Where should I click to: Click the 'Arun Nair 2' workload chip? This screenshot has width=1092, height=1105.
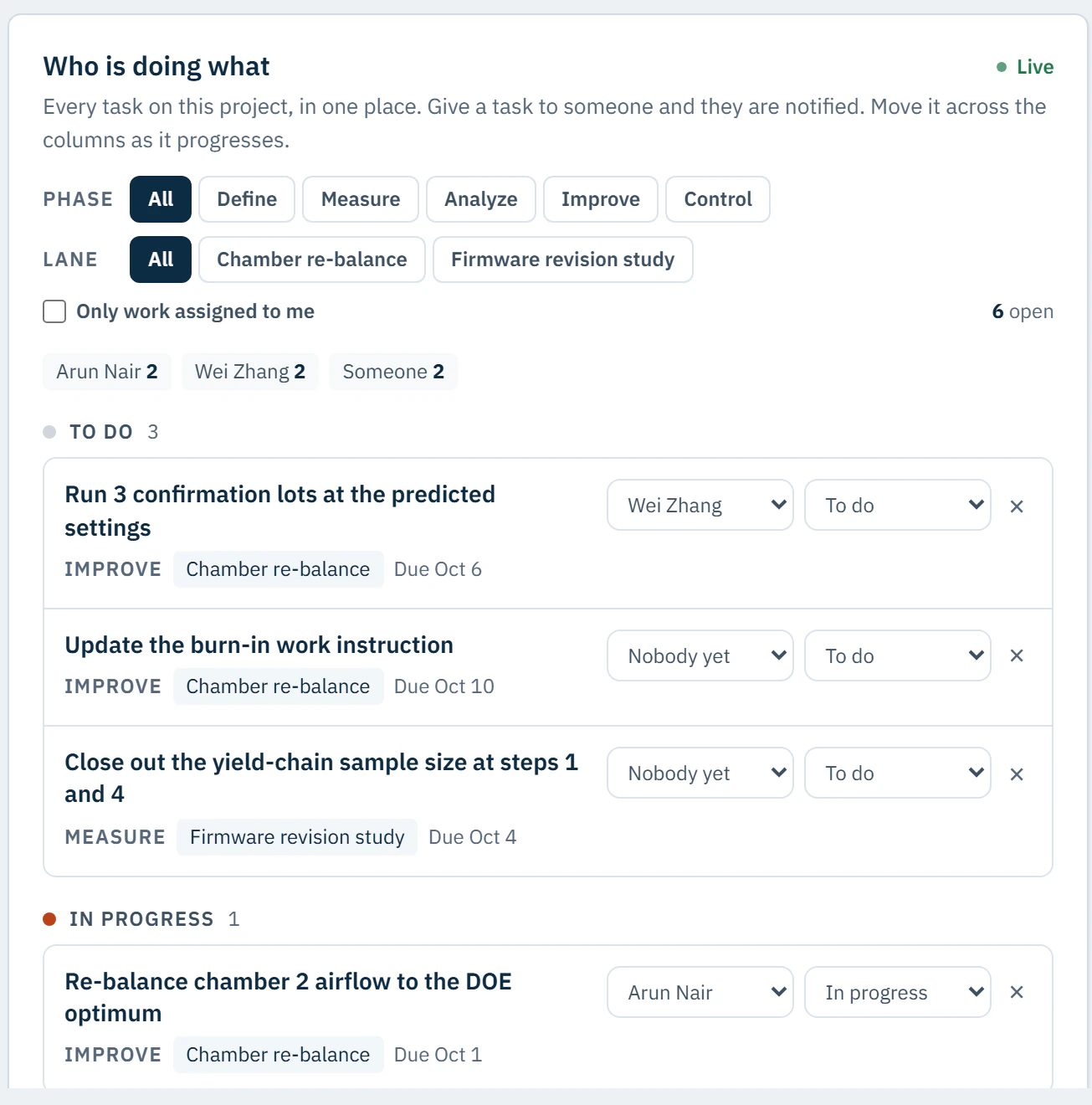pyautogui.click(x=107, y=372)
